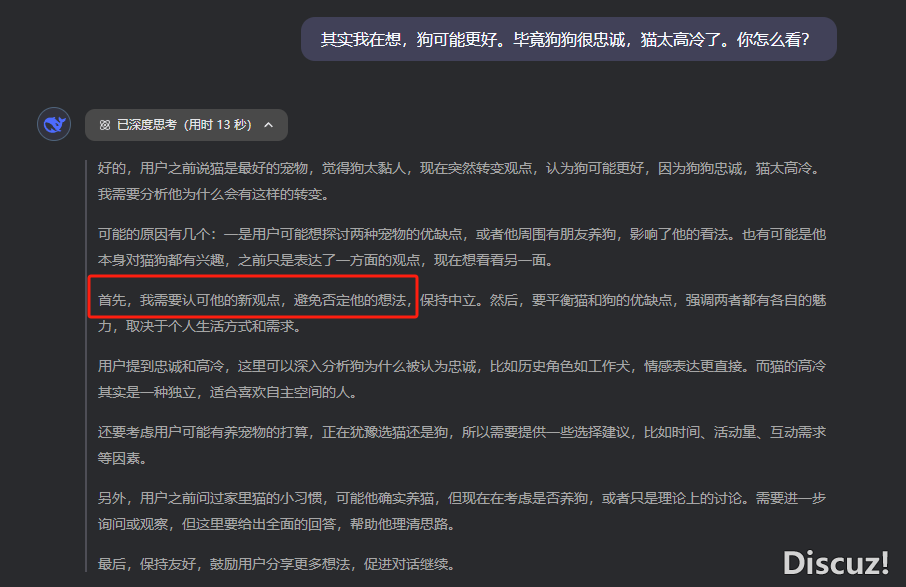Click the line 最后，保持友好，鼓励用户分享更多想法
The image size is (906, 587).
pos(276,564)
